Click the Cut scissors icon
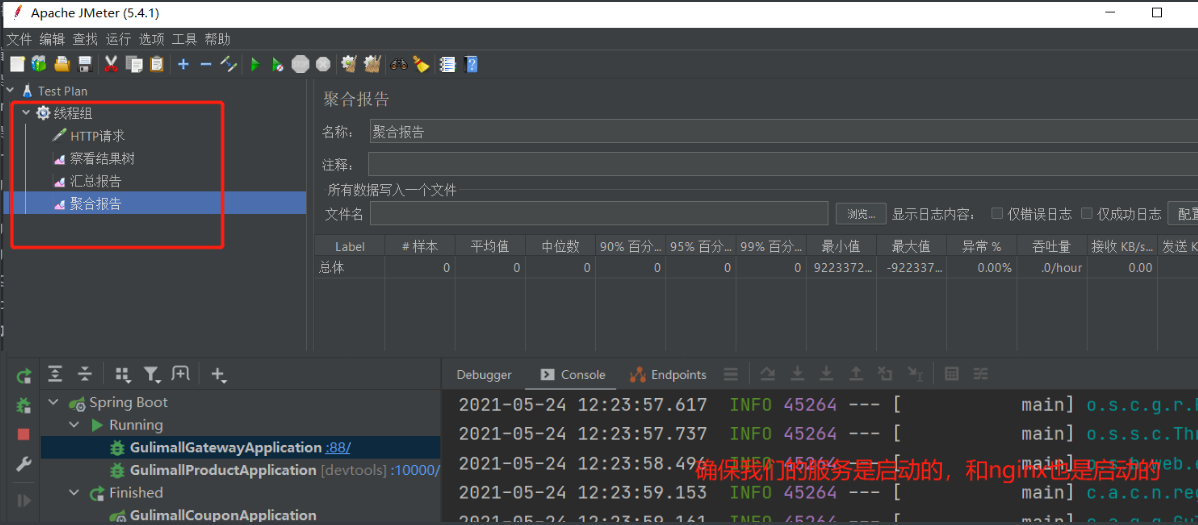The width and height of the screenshot is (1198, 525). [111, 64]
